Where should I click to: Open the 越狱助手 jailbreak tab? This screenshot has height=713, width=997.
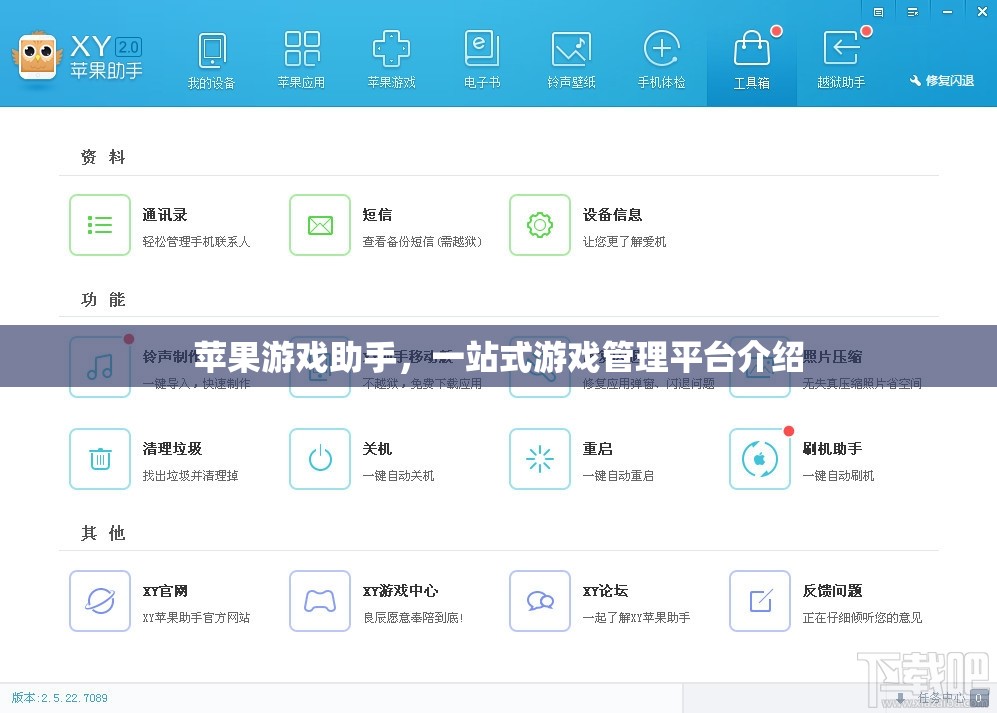tap(841, 60)
